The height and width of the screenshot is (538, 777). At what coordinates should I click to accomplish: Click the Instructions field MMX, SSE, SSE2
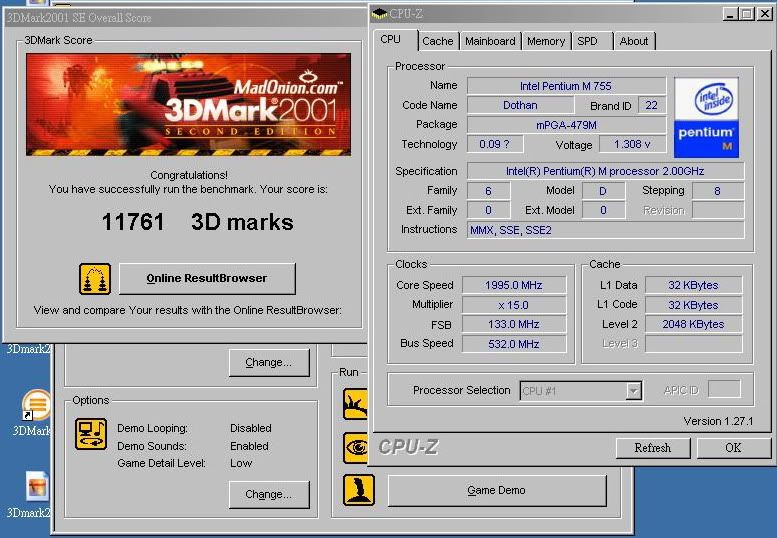click(605, 230)
